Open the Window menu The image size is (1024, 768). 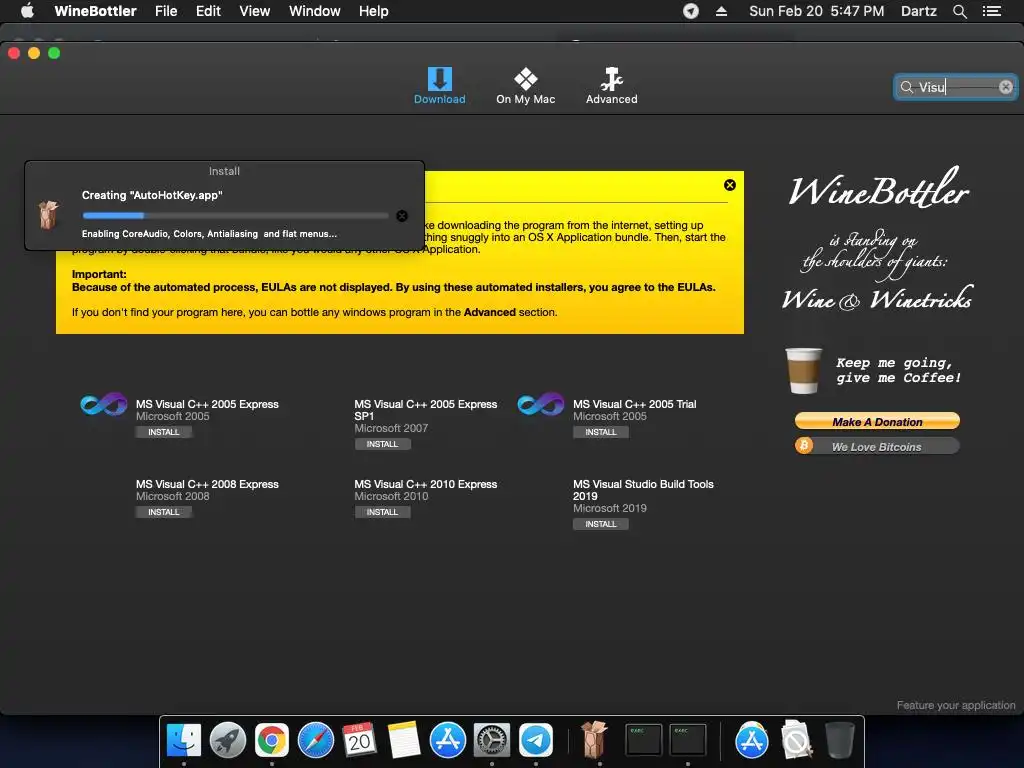[x=315, y=11]
